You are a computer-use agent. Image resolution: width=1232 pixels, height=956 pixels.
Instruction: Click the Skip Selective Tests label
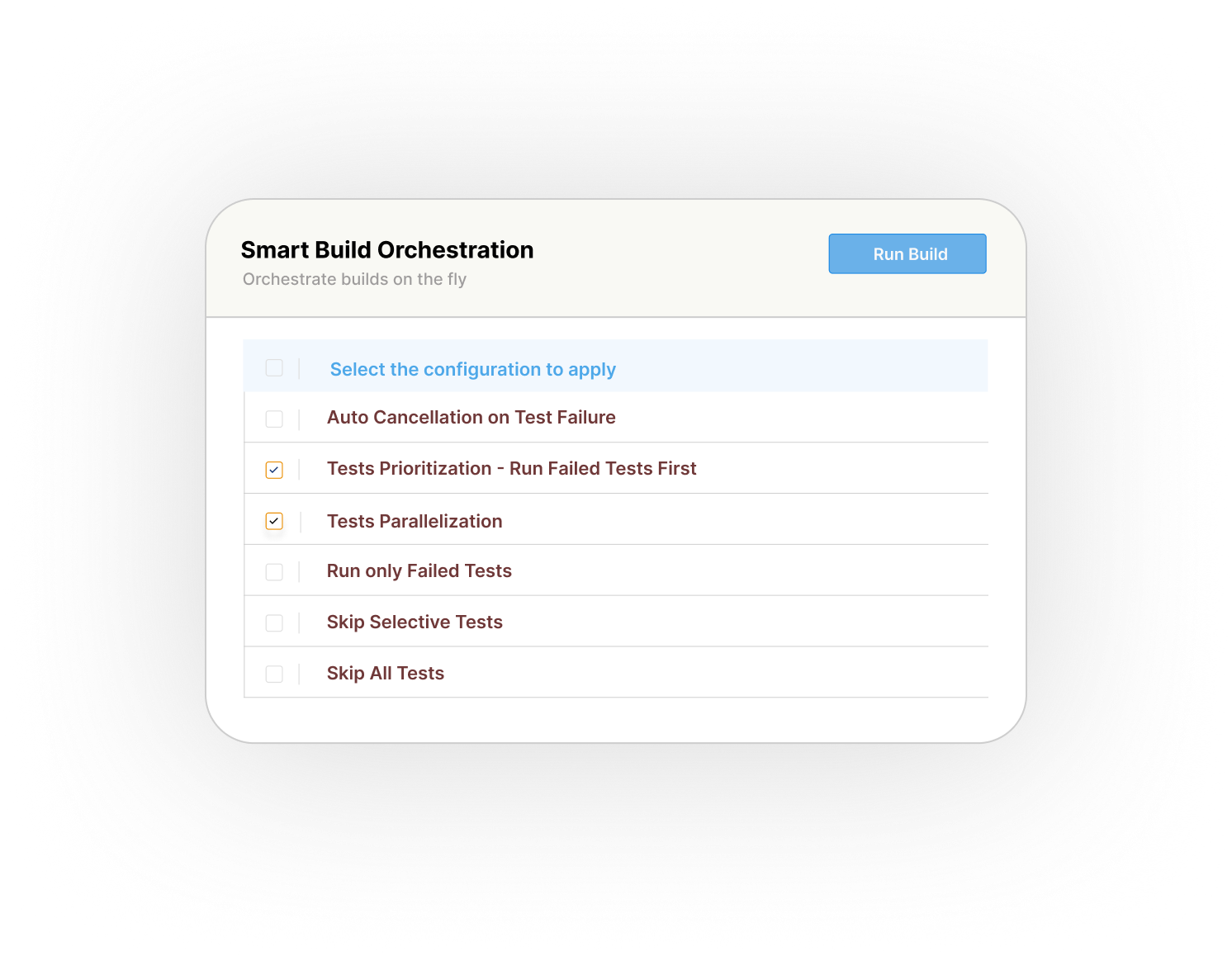415,622
